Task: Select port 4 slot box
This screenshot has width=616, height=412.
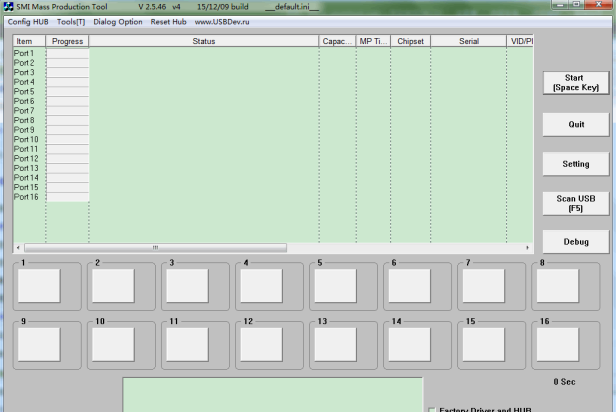Action: point(261,286)
